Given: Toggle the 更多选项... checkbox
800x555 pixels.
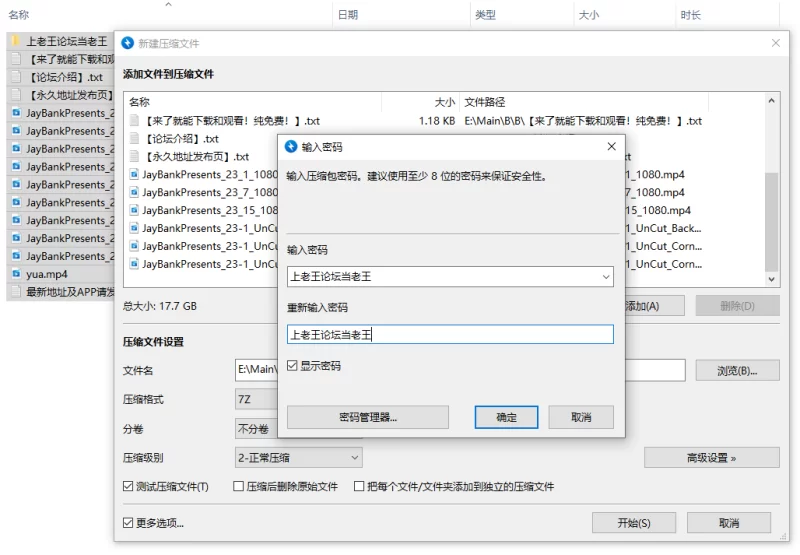Looking at the screenshot, I should point(128,523).
